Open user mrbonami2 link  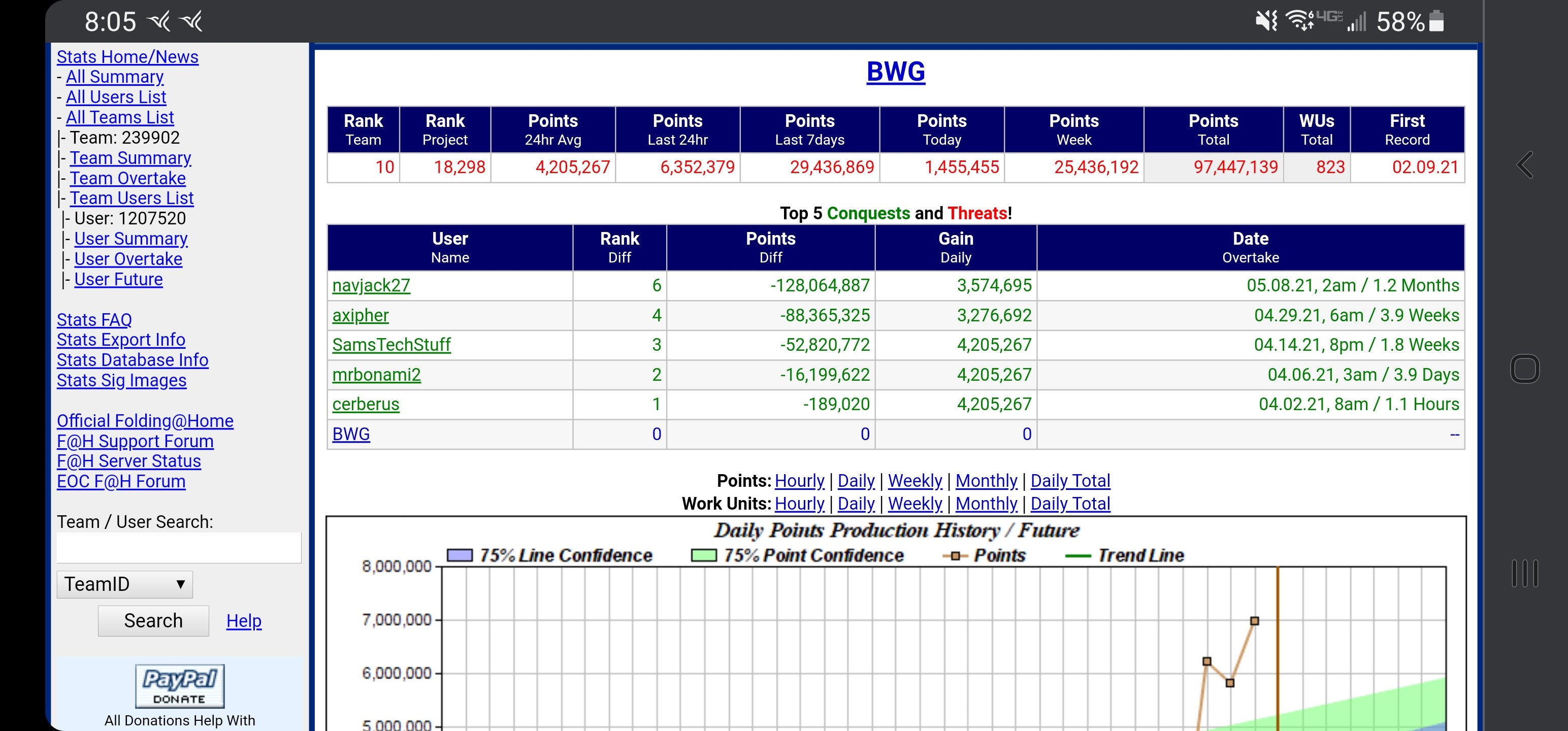coord(377,374)
